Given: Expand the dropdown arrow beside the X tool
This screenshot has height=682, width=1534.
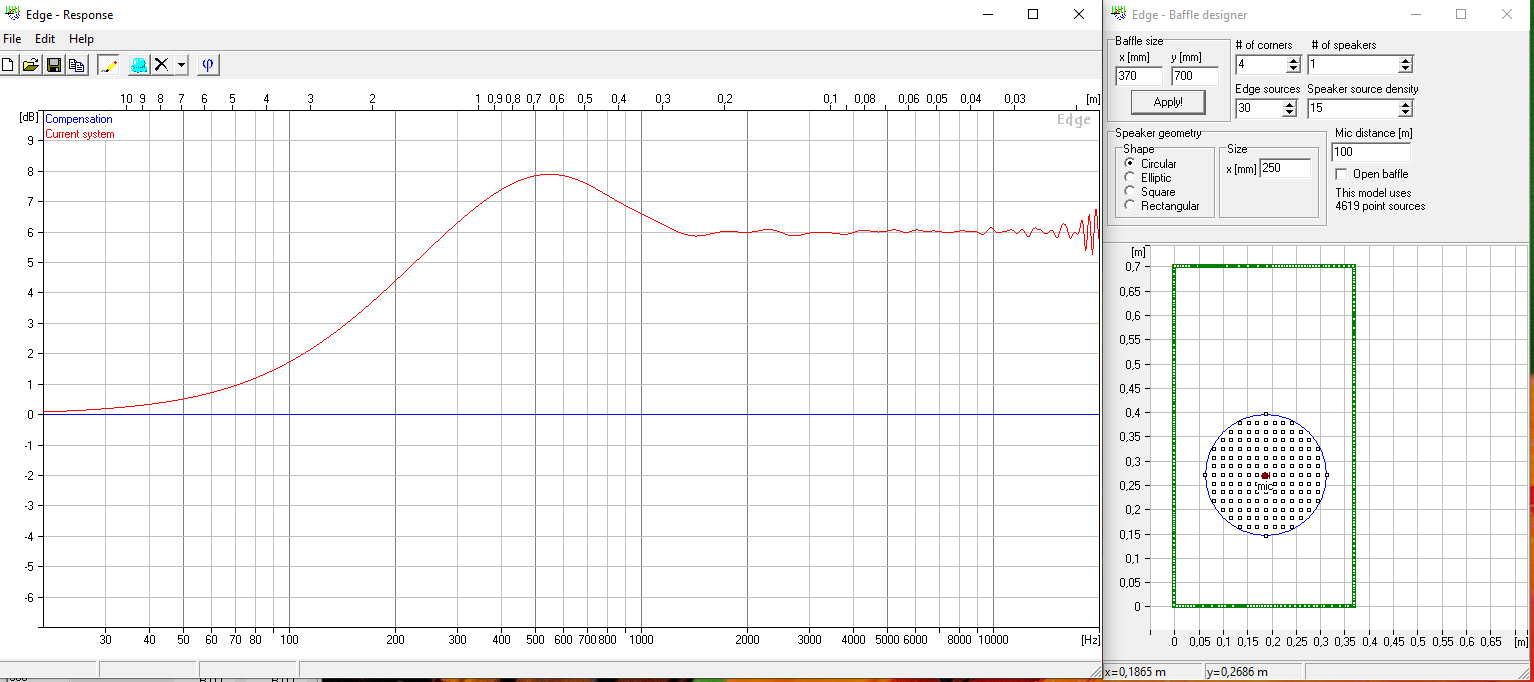Looking at the screenshot, I should pyautogui.click(x=181, y=65).
